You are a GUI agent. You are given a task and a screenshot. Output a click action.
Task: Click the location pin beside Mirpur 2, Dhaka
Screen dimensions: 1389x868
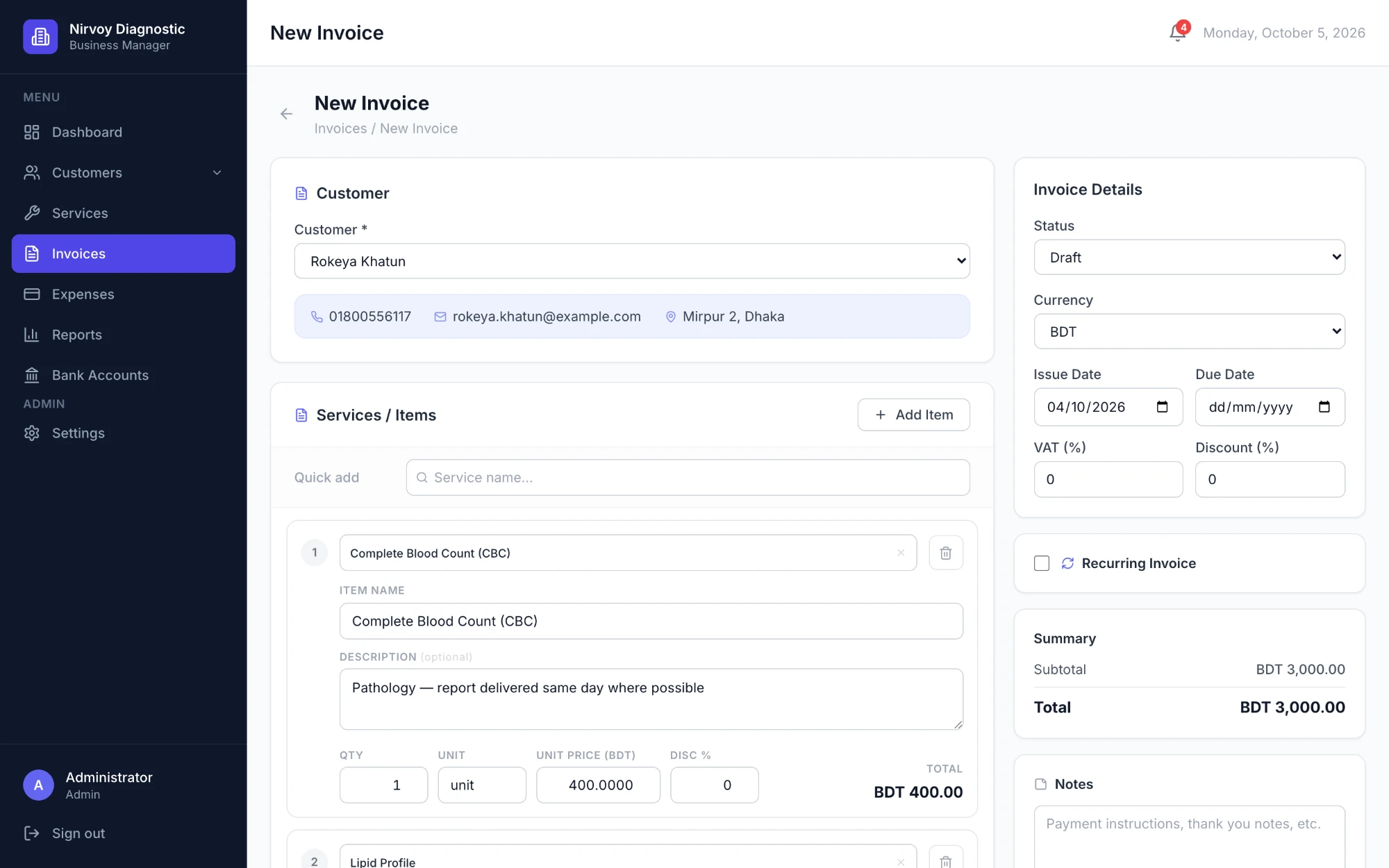[671, 317]
